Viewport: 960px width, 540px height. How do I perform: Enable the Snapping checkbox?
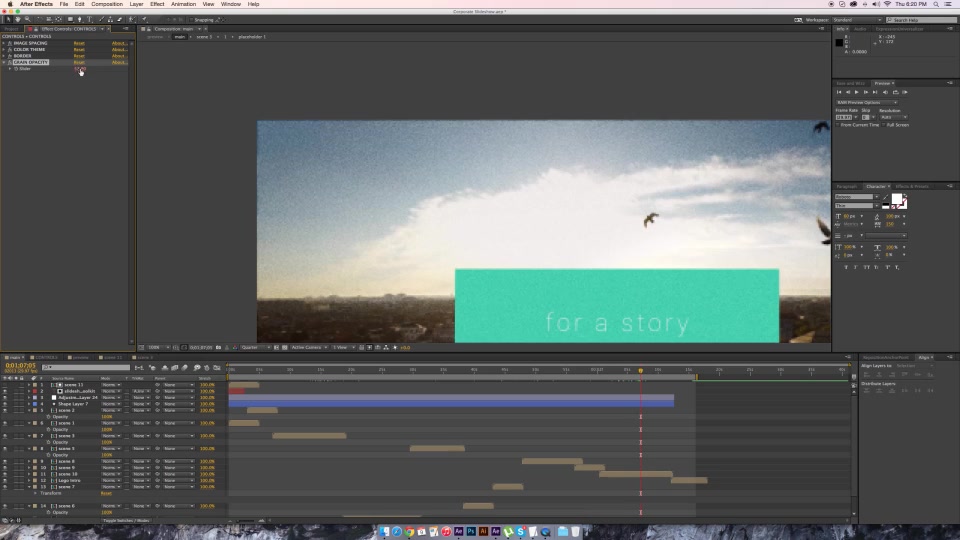pos(191,20)
